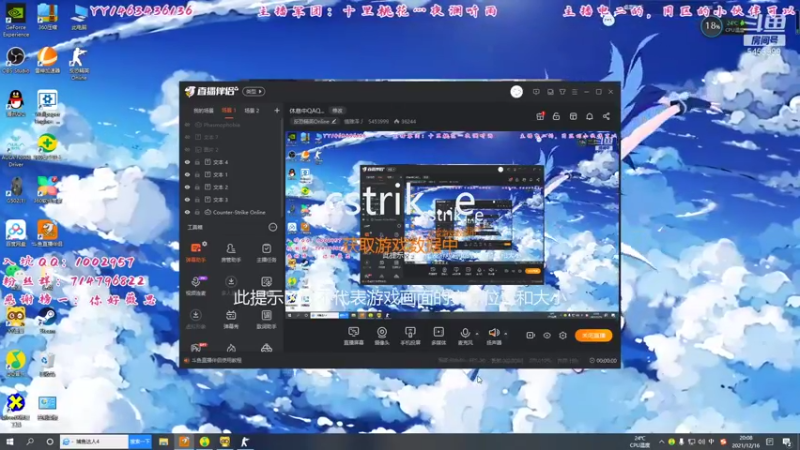Toggle preview eye icon beside settings

coord(546,335)
